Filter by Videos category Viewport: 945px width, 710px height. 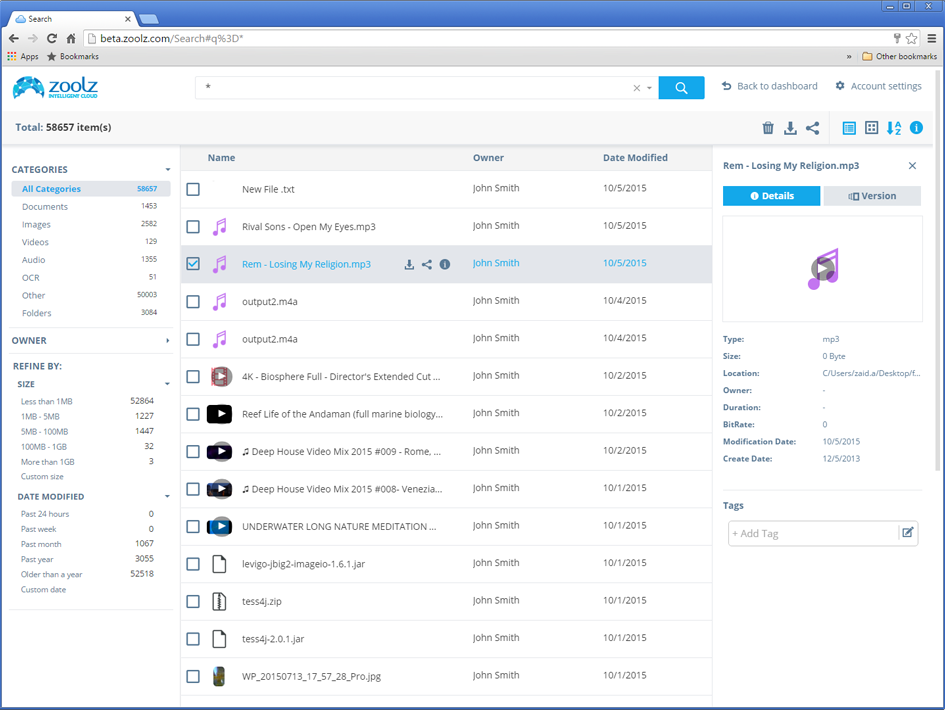tap(35, 242)
